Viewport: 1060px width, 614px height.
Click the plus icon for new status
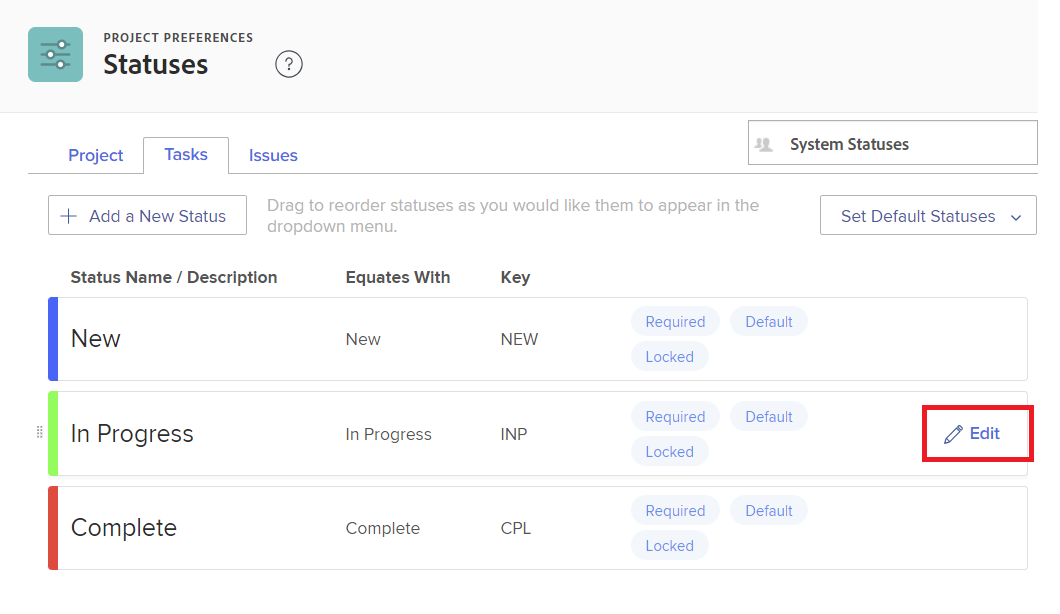[x=69, y=216]
